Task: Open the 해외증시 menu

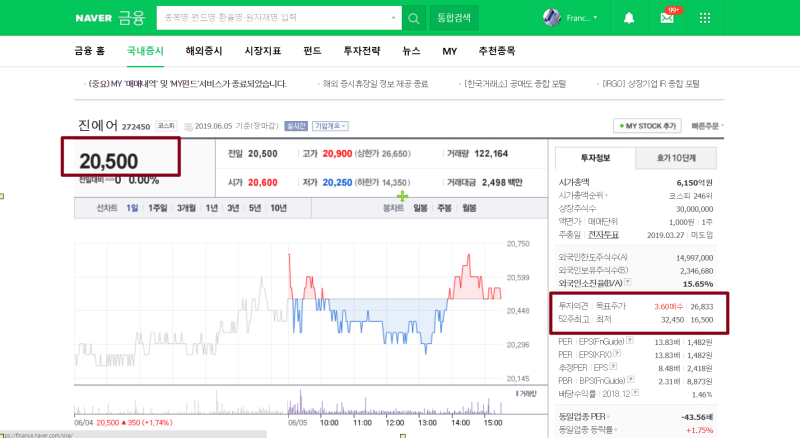Action: tap(204, 51)
